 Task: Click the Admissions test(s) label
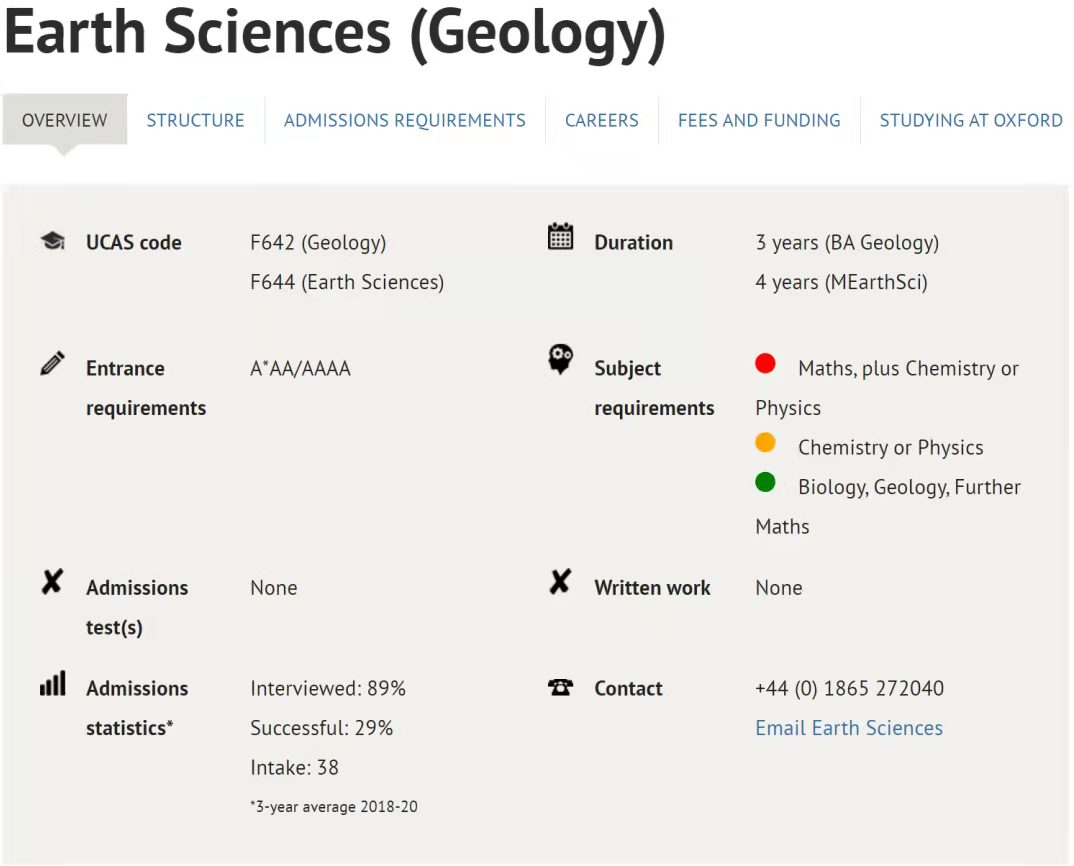click(x=137, y=608)
